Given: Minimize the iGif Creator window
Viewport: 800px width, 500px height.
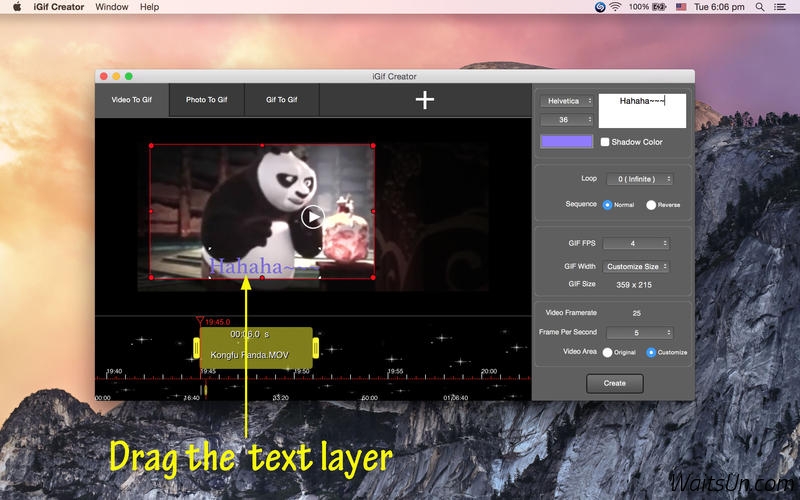Looking at the screenshot, I should tap(116, 76).
